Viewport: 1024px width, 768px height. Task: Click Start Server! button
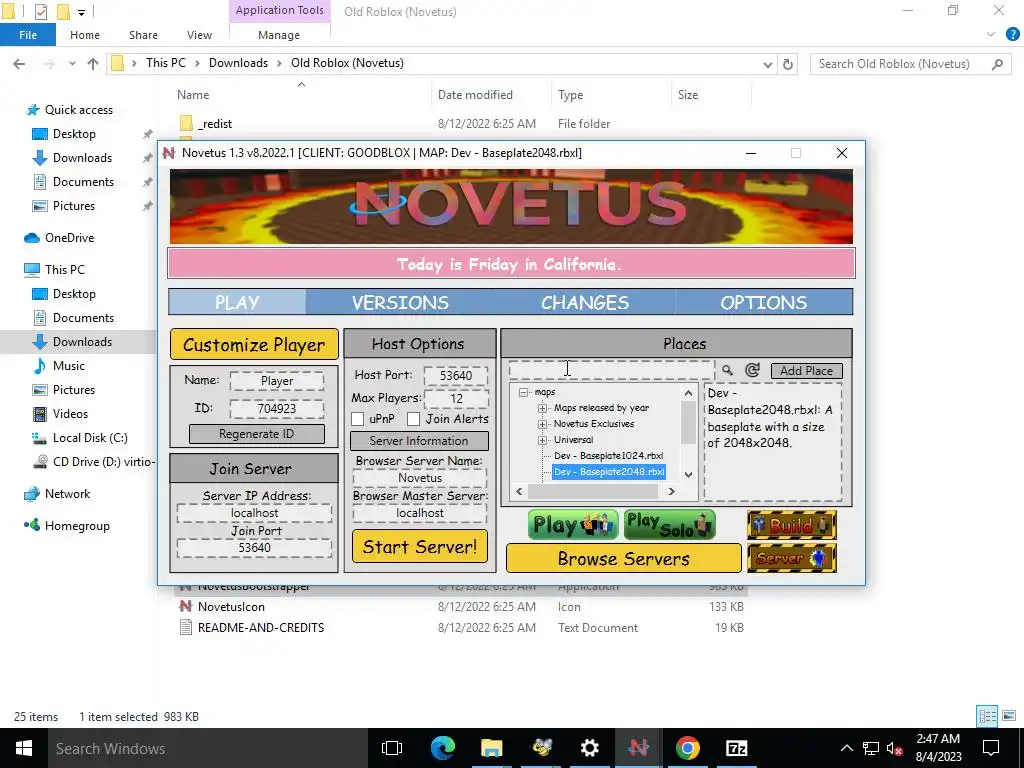click(420, 546)
